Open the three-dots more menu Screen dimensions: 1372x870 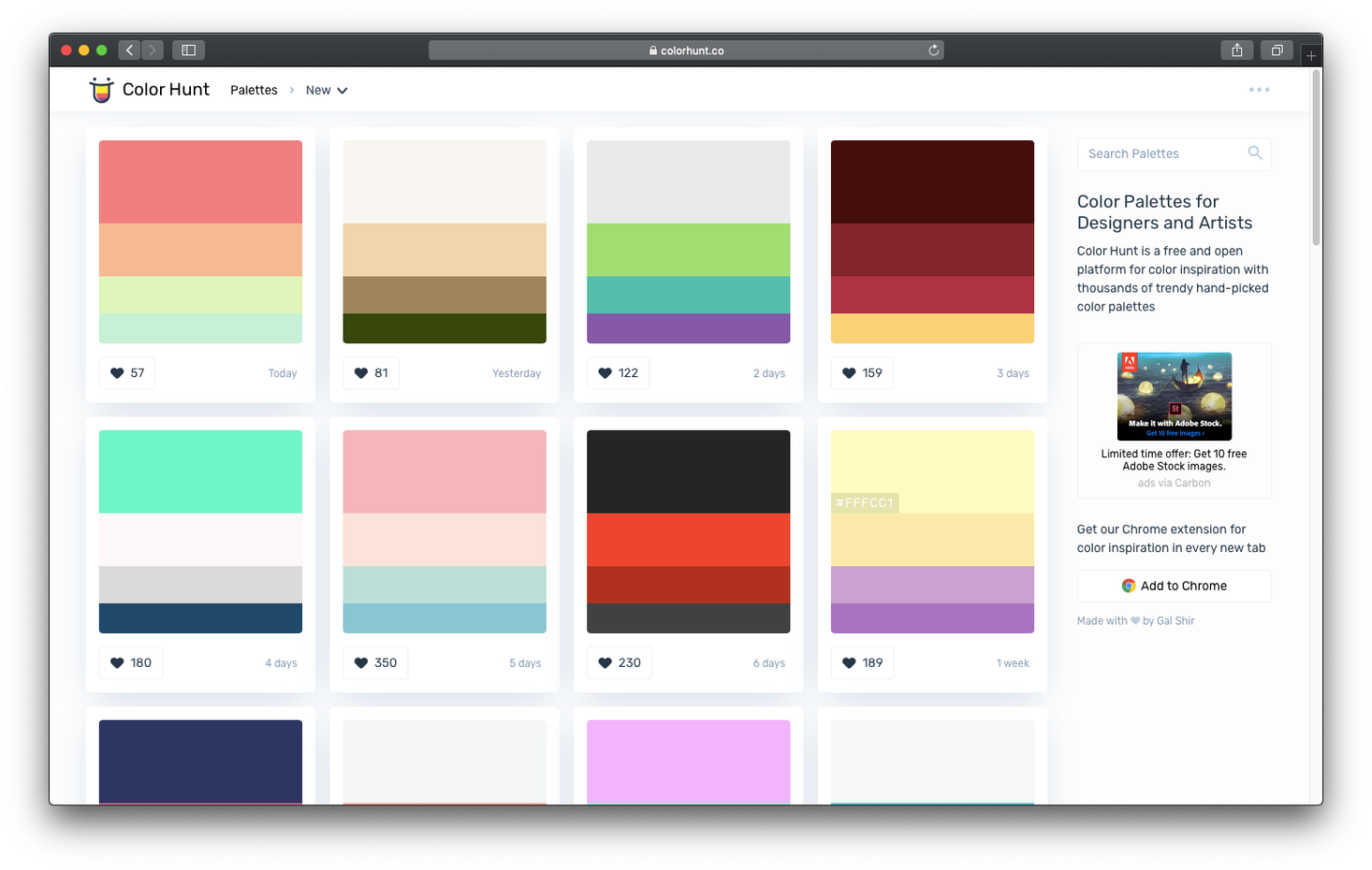click(x=1259, y=90)
